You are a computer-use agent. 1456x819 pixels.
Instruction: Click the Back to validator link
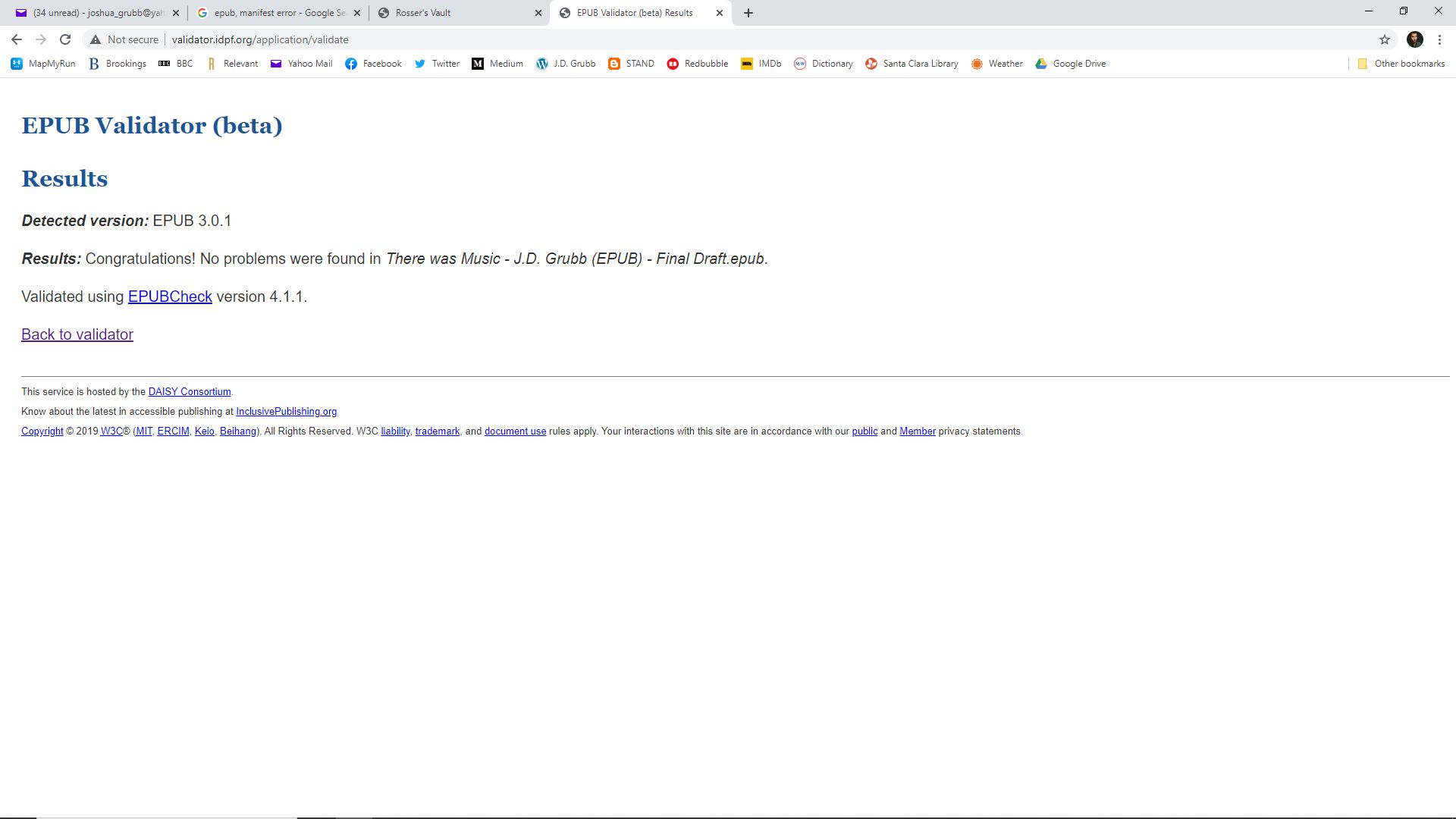click(x=77, y=334)
